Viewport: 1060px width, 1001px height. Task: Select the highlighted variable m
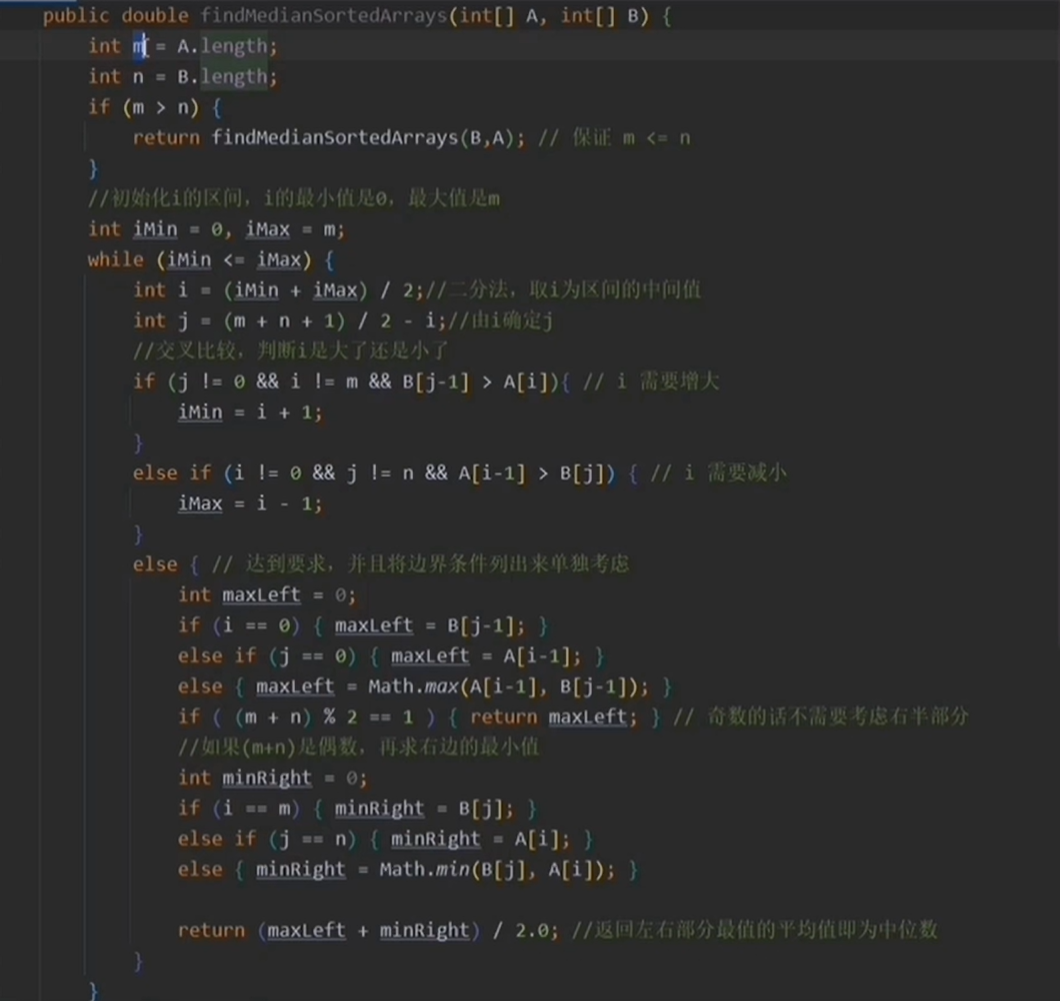[137, 45]
